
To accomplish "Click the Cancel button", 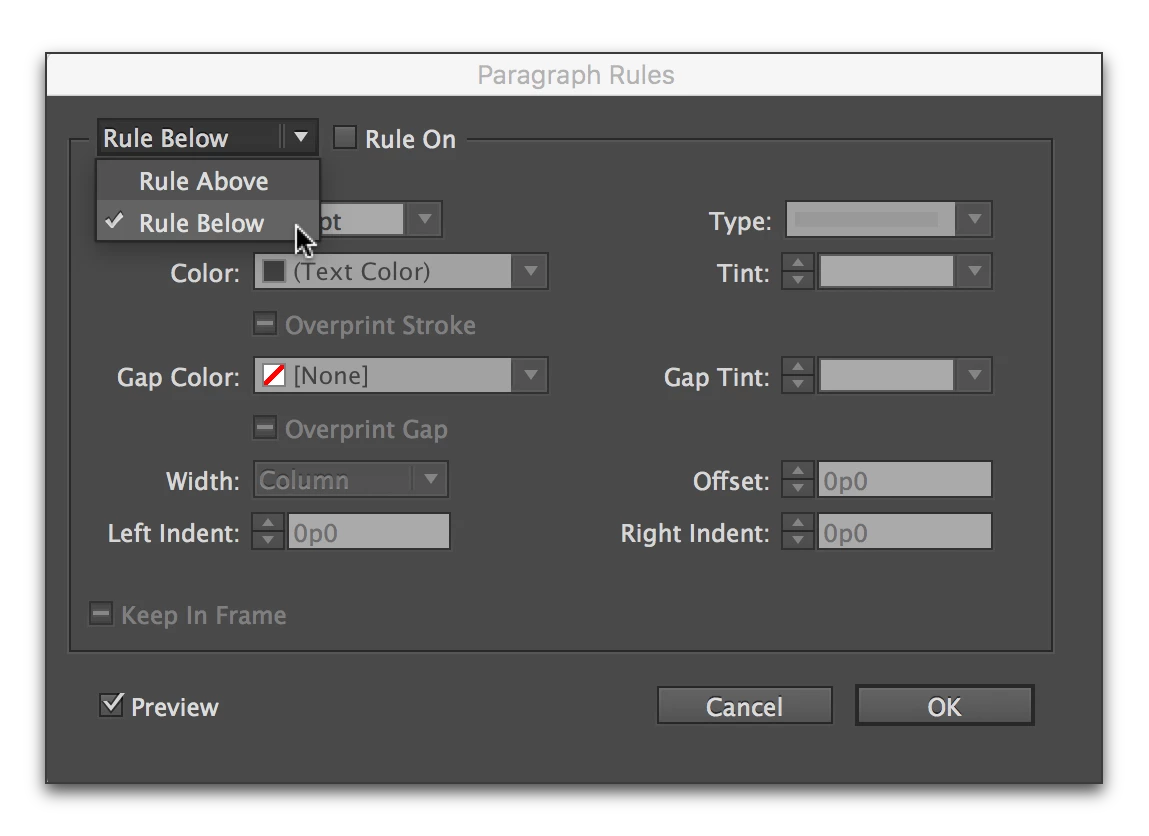I will point(744,706).
